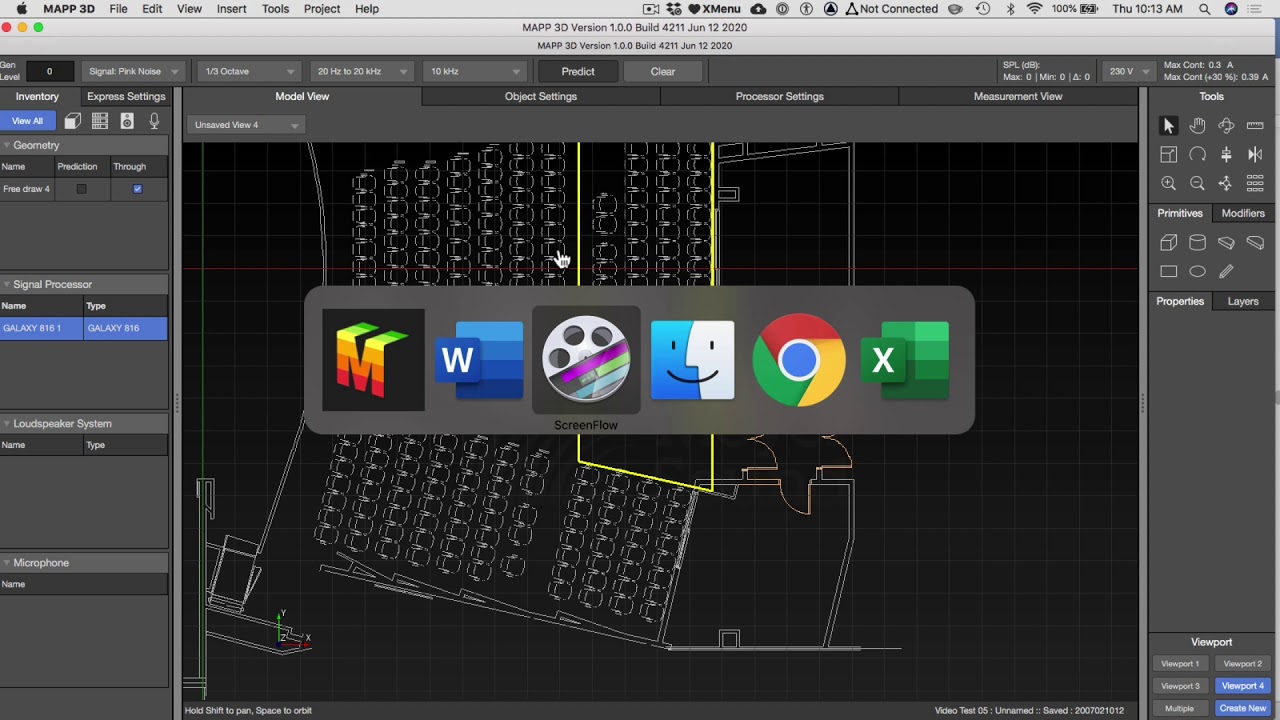Viewport: 1280px width, 720px height.
Task: Select the move arrows tool
Action: tap(1226, 183)
